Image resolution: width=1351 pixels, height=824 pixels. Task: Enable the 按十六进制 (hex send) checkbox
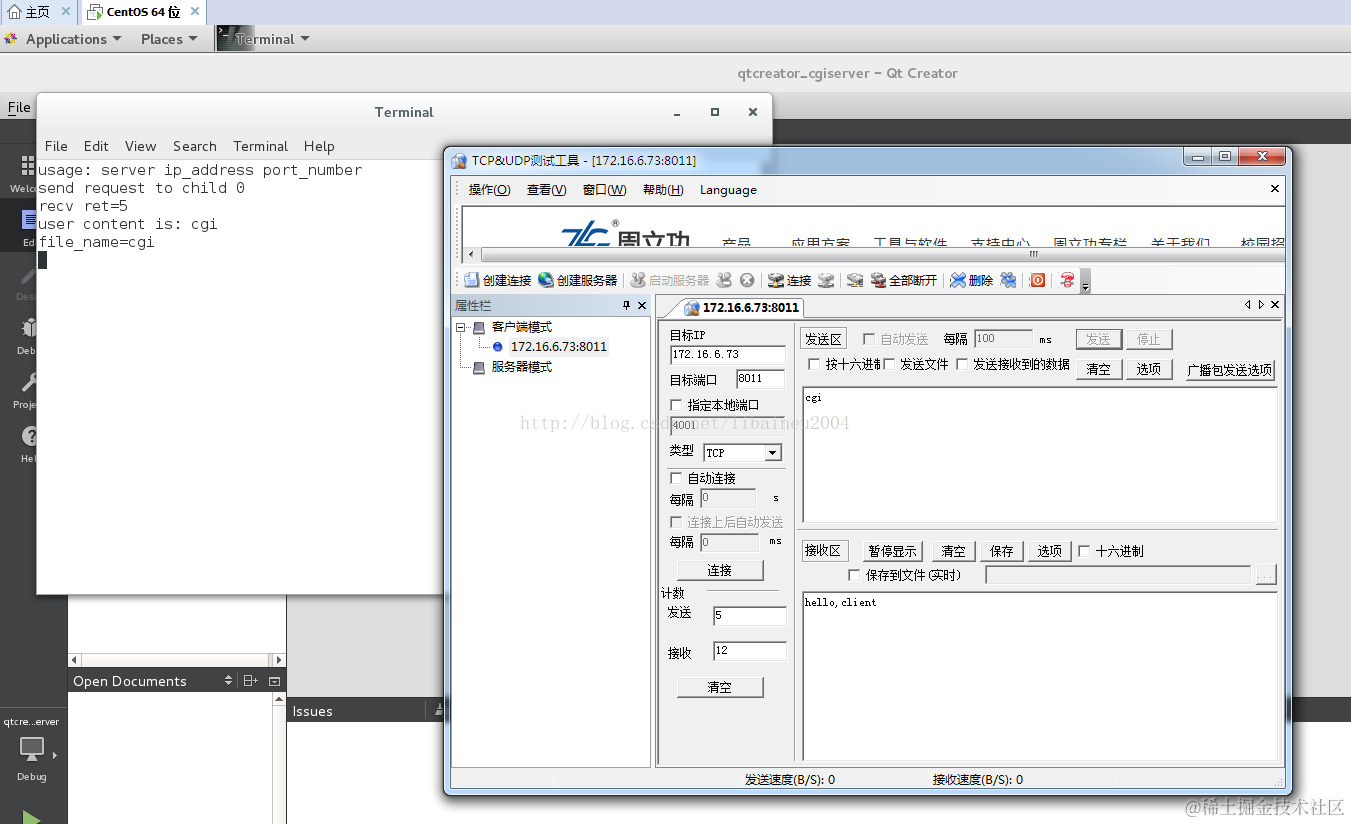[814, 364]
